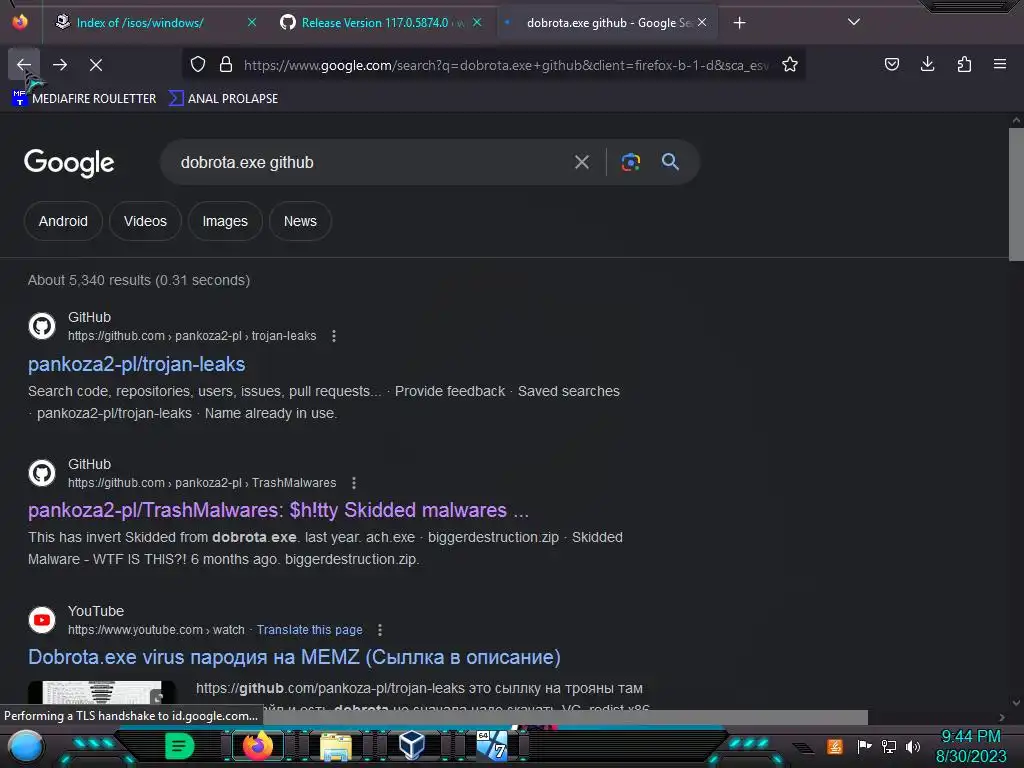This screenshot has height=768, width=1024.
Task: Submit search with the magnifier icon
Action: click(x=670, y=162)
